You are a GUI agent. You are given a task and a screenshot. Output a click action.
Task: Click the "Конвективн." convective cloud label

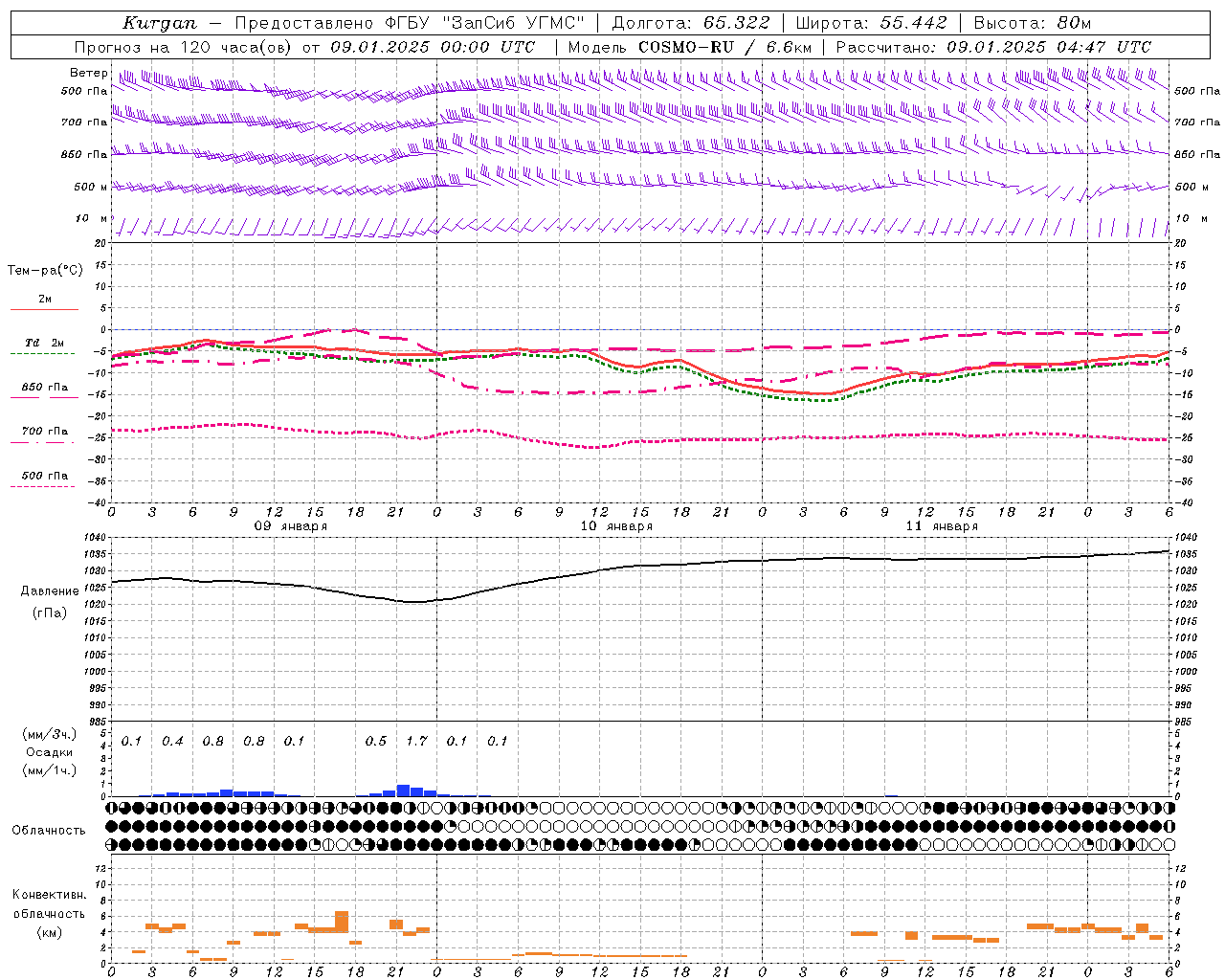coord(49,895)
